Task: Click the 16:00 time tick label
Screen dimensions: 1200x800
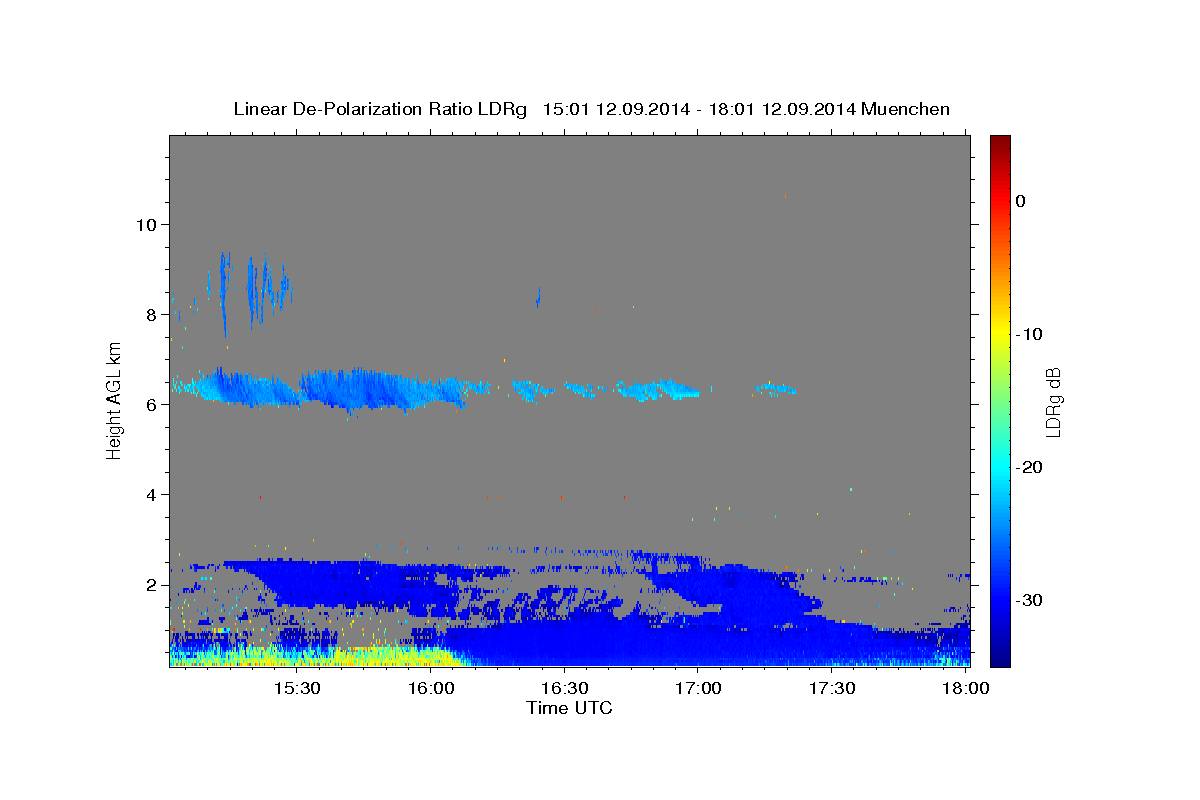Action: 430,689
